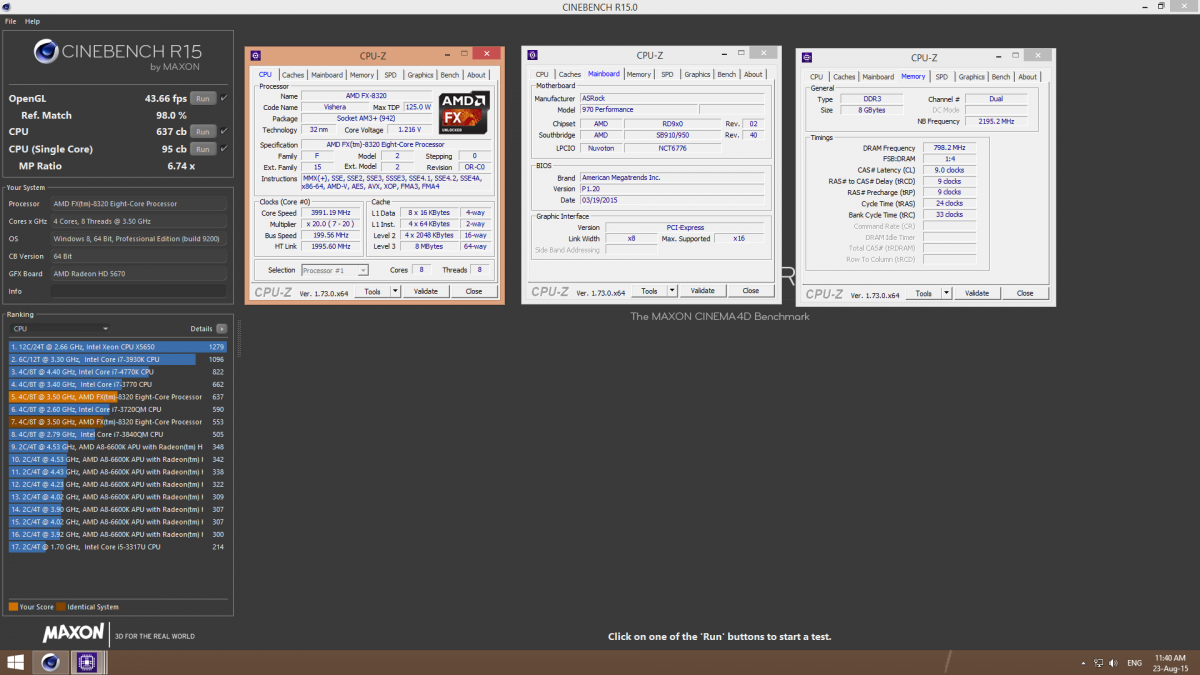
Task: Select ranking row Intel Xeon CPU X5650
Action: click(x=117, y=347)
